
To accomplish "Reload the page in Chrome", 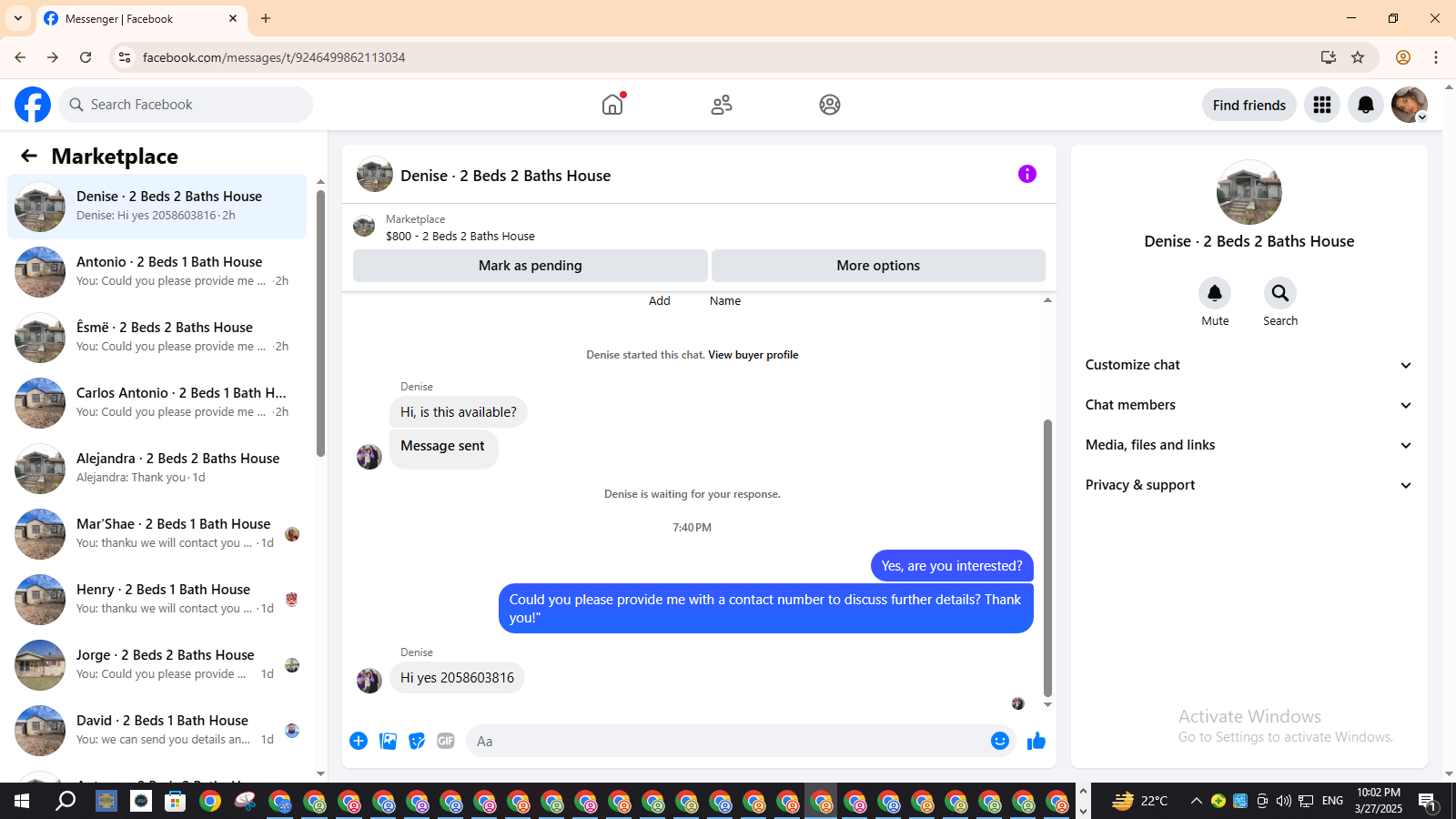I will click(86, 57).
